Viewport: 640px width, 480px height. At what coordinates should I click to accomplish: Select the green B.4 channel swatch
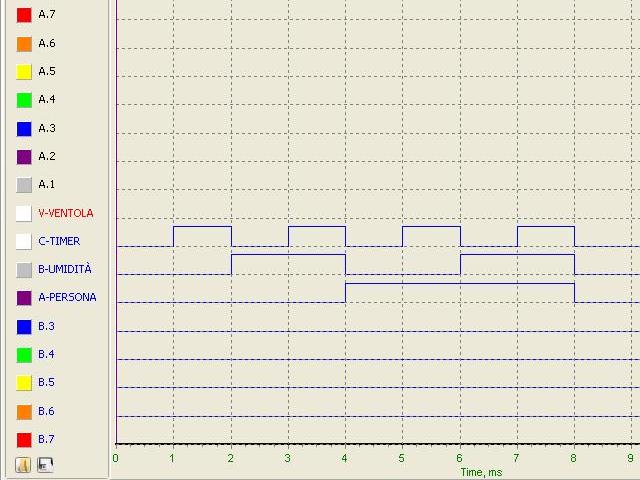(24, 354)
